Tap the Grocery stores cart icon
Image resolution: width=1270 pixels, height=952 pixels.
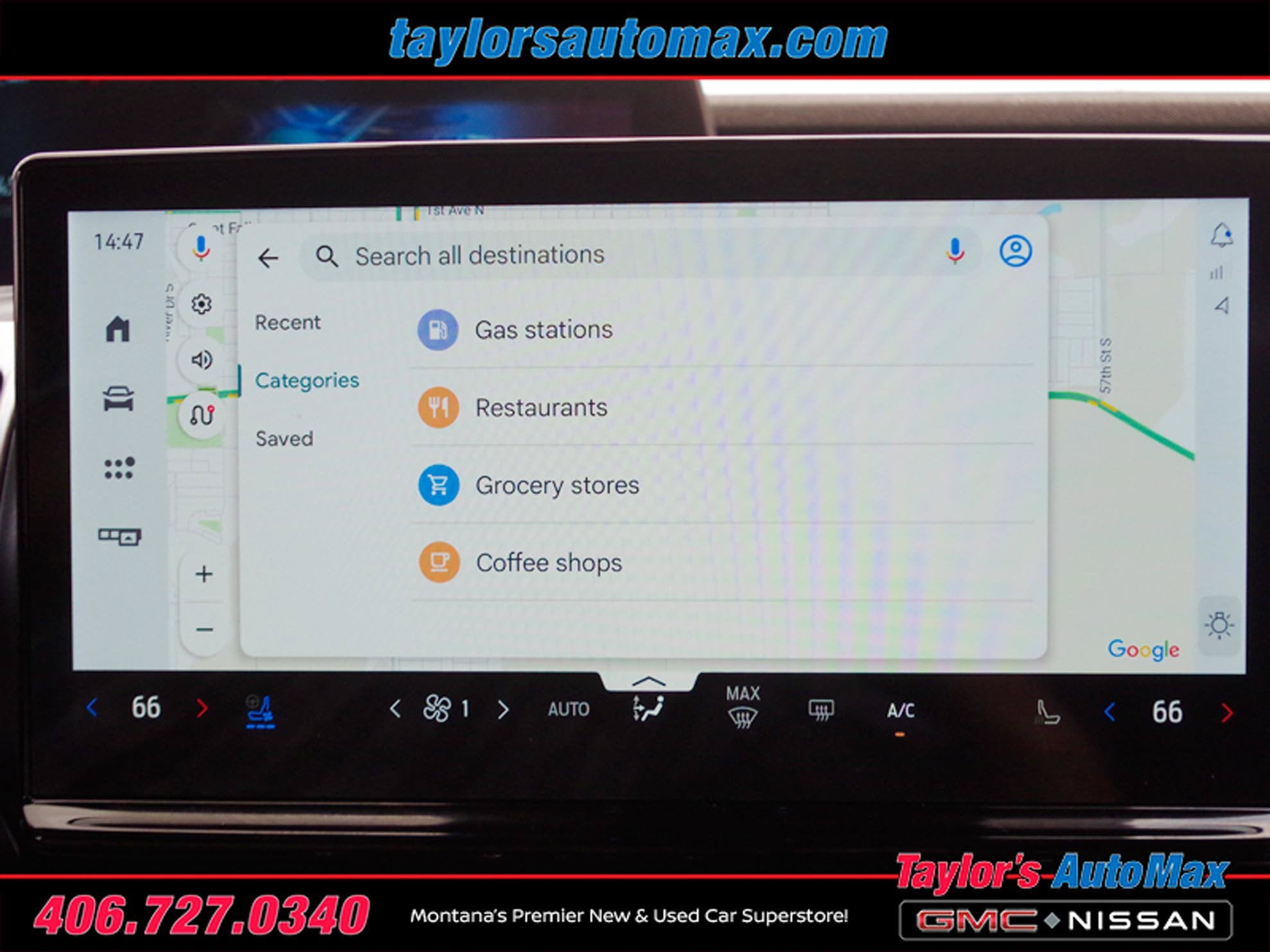coord(439,485)
